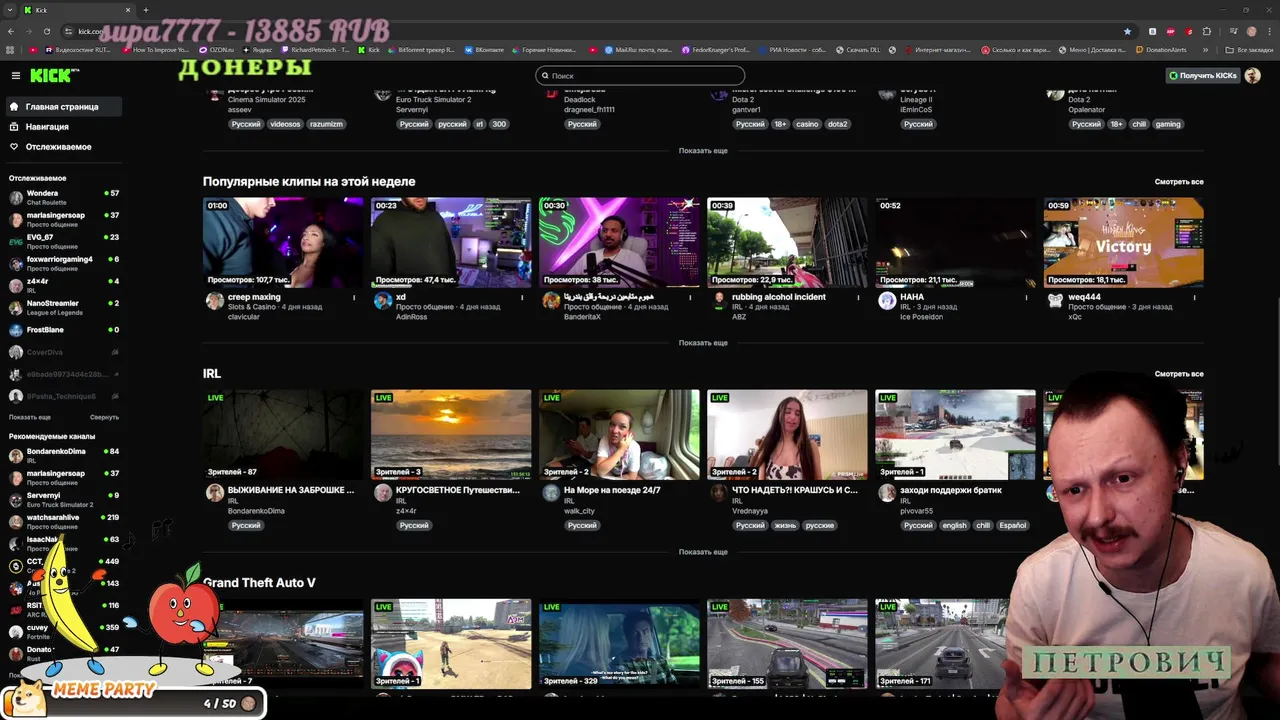Open EVG_67 channel in followed list

click(63, 241)
